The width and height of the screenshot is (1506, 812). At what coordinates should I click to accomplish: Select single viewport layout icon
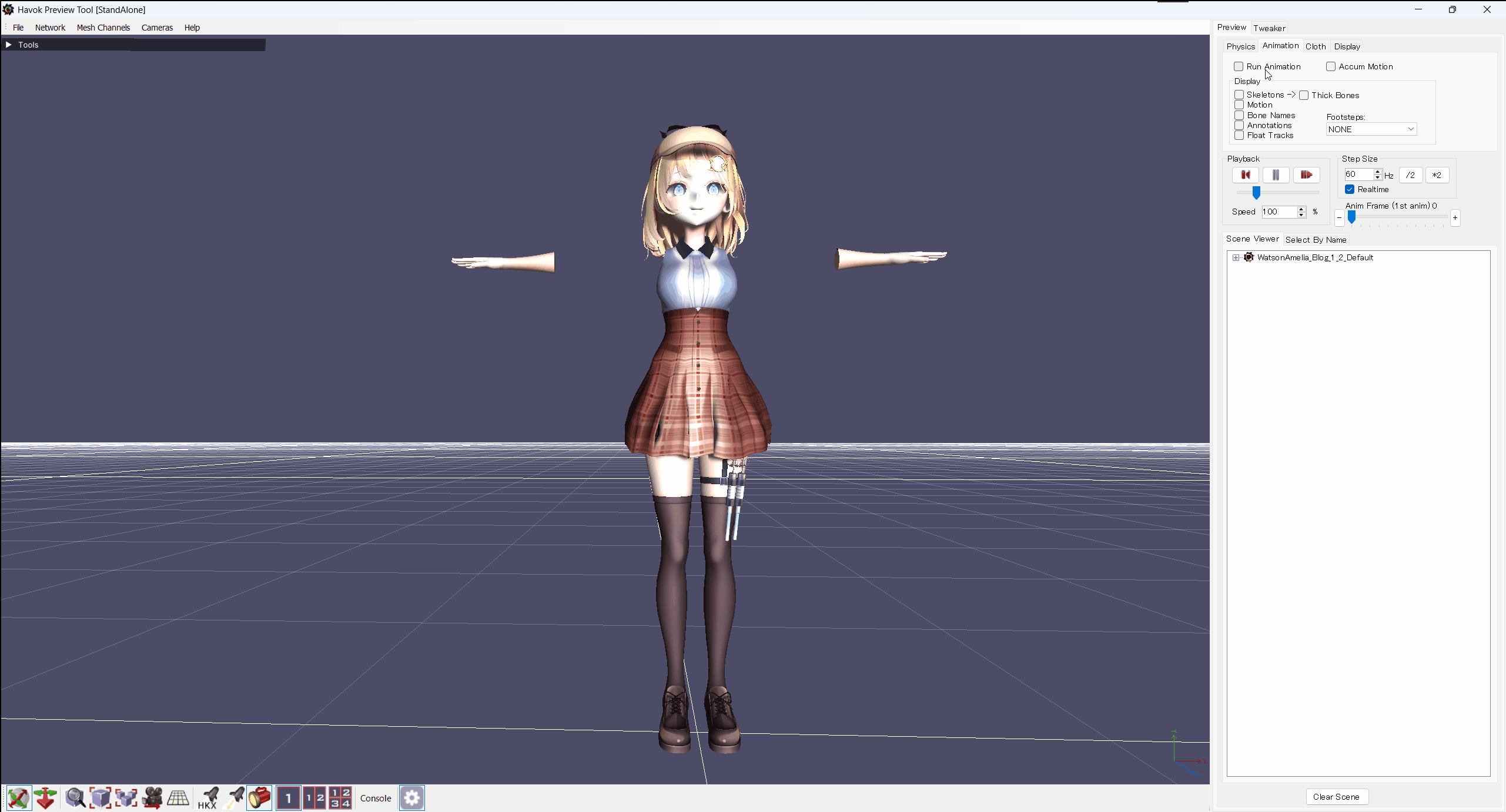point(289,798)
